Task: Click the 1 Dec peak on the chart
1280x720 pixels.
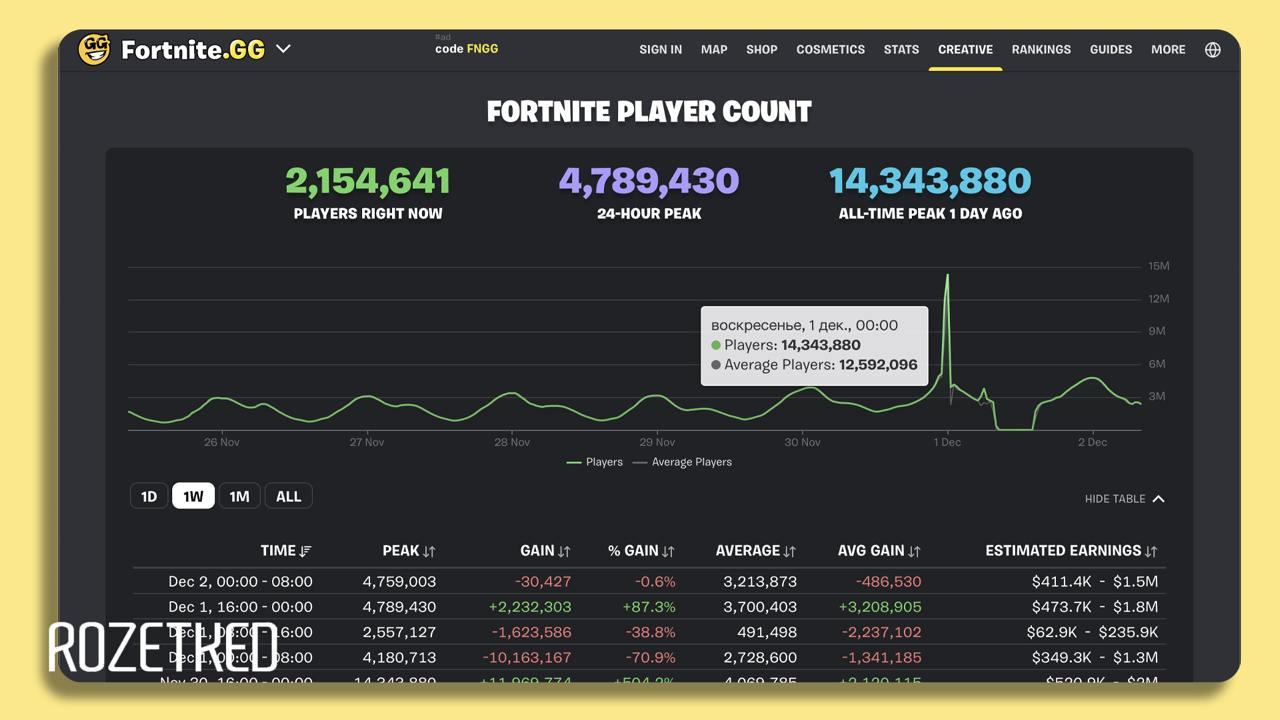Action: tap(947, 276)
